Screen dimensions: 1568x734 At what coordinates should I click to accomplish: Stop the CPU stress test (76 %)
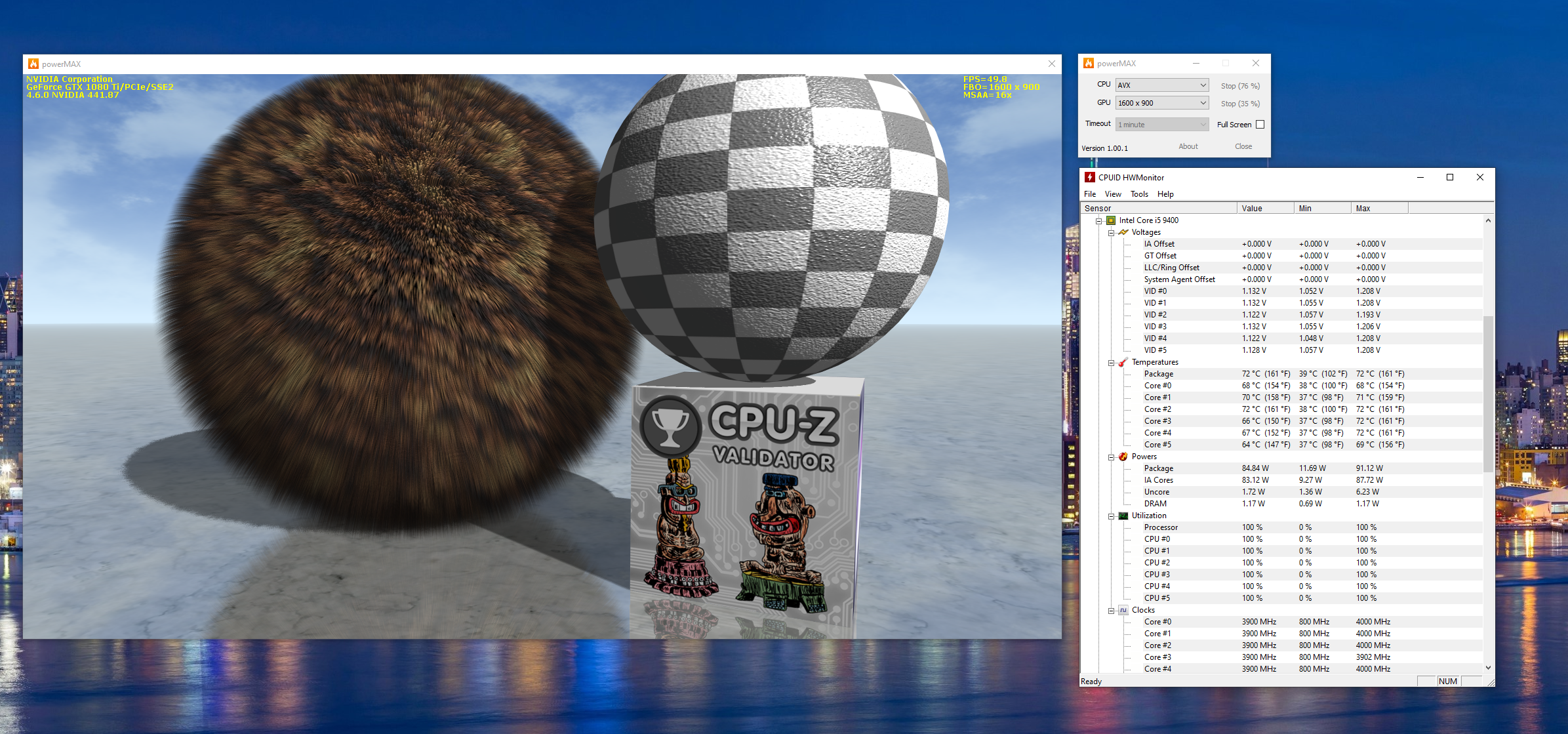pyautogui.click(x=1240, y=86)
